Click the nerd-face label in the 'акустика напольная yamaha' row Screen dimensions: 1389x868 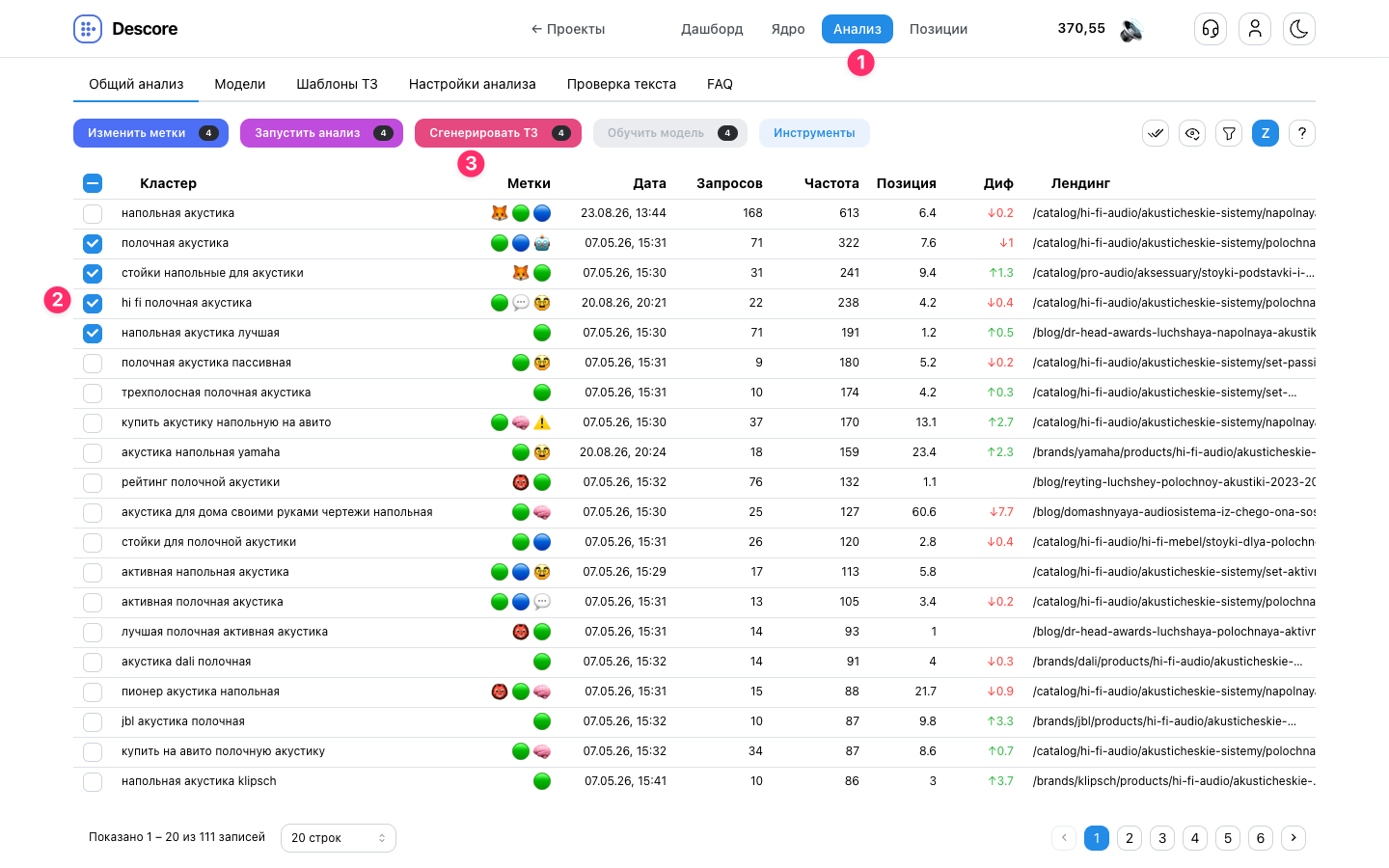[x=542, y=452]
